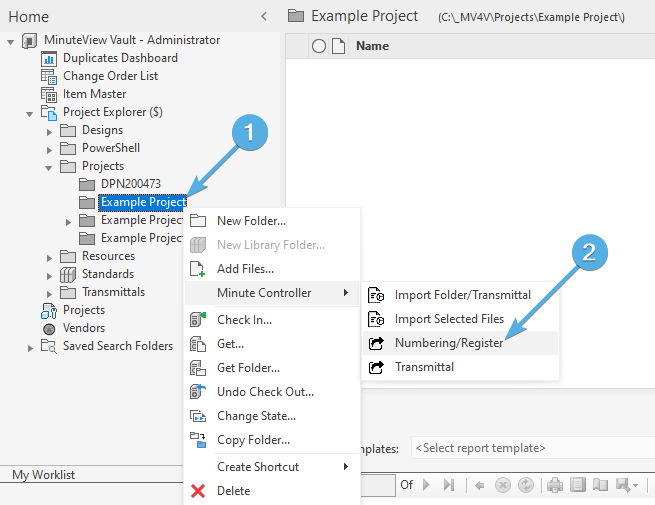655x505 pixels.
Task: Choose Transmittal from the submenu
Action: click(x=424, y=367)
